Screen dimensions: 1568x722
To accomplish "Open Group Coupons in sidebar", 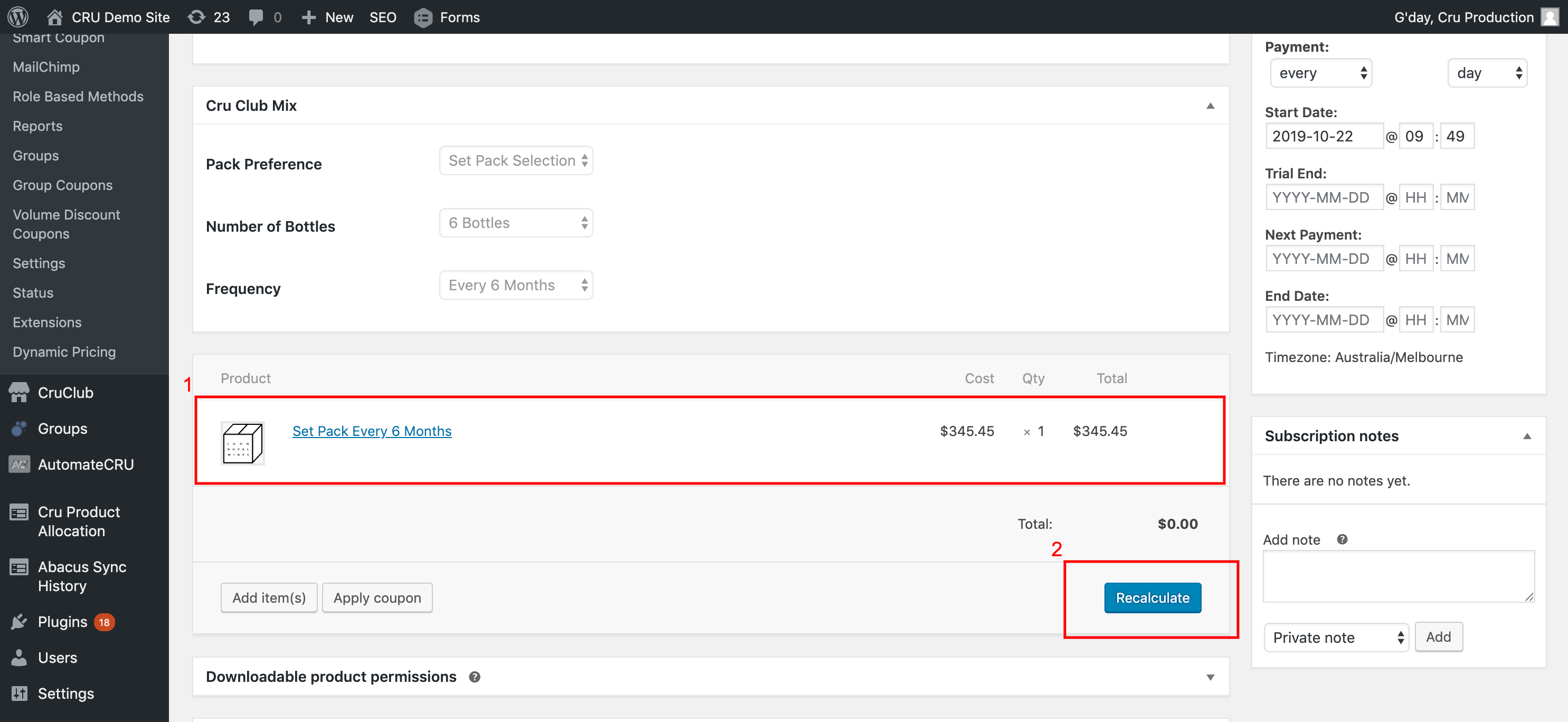I will tap(63, 185).
